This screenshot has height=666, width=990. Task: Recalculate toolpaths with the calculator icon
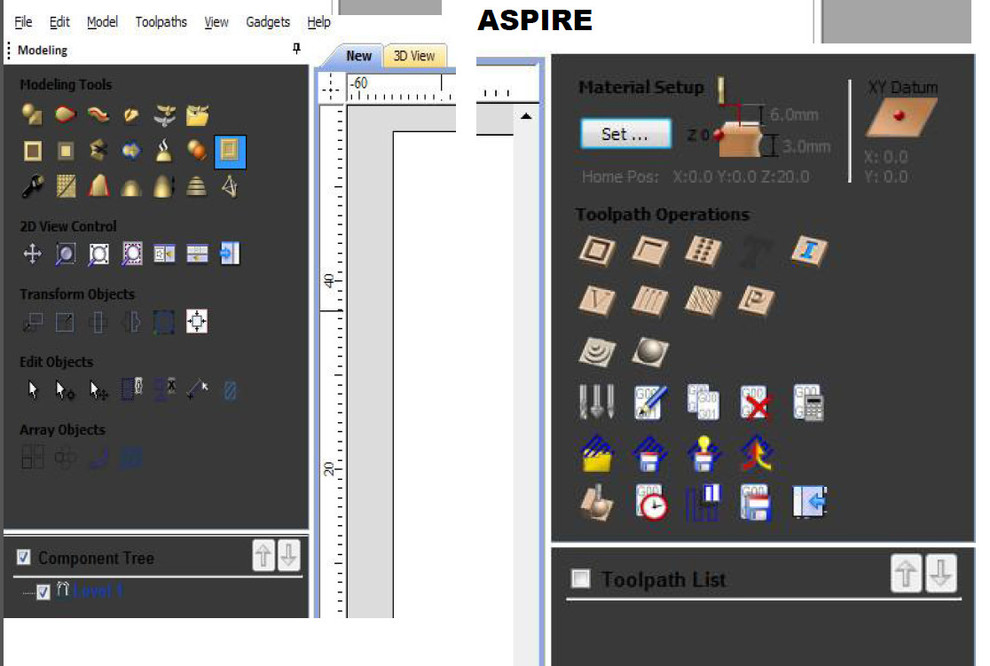pyautogui.click(x=809, y=402)
